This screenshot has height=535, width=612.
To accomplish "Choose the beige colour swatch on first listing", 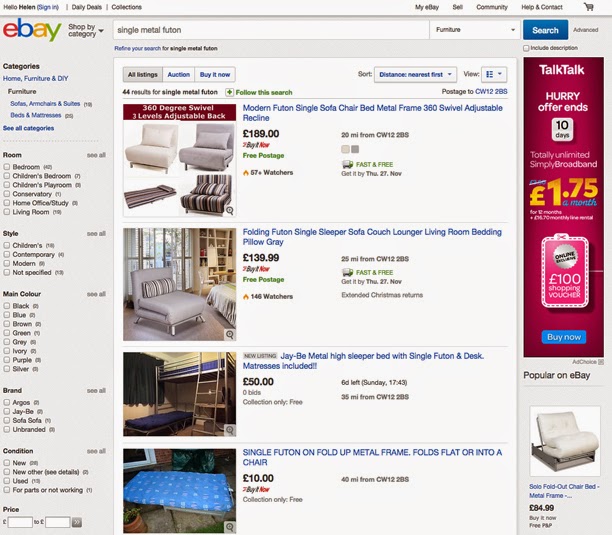I will click(345, 149).
